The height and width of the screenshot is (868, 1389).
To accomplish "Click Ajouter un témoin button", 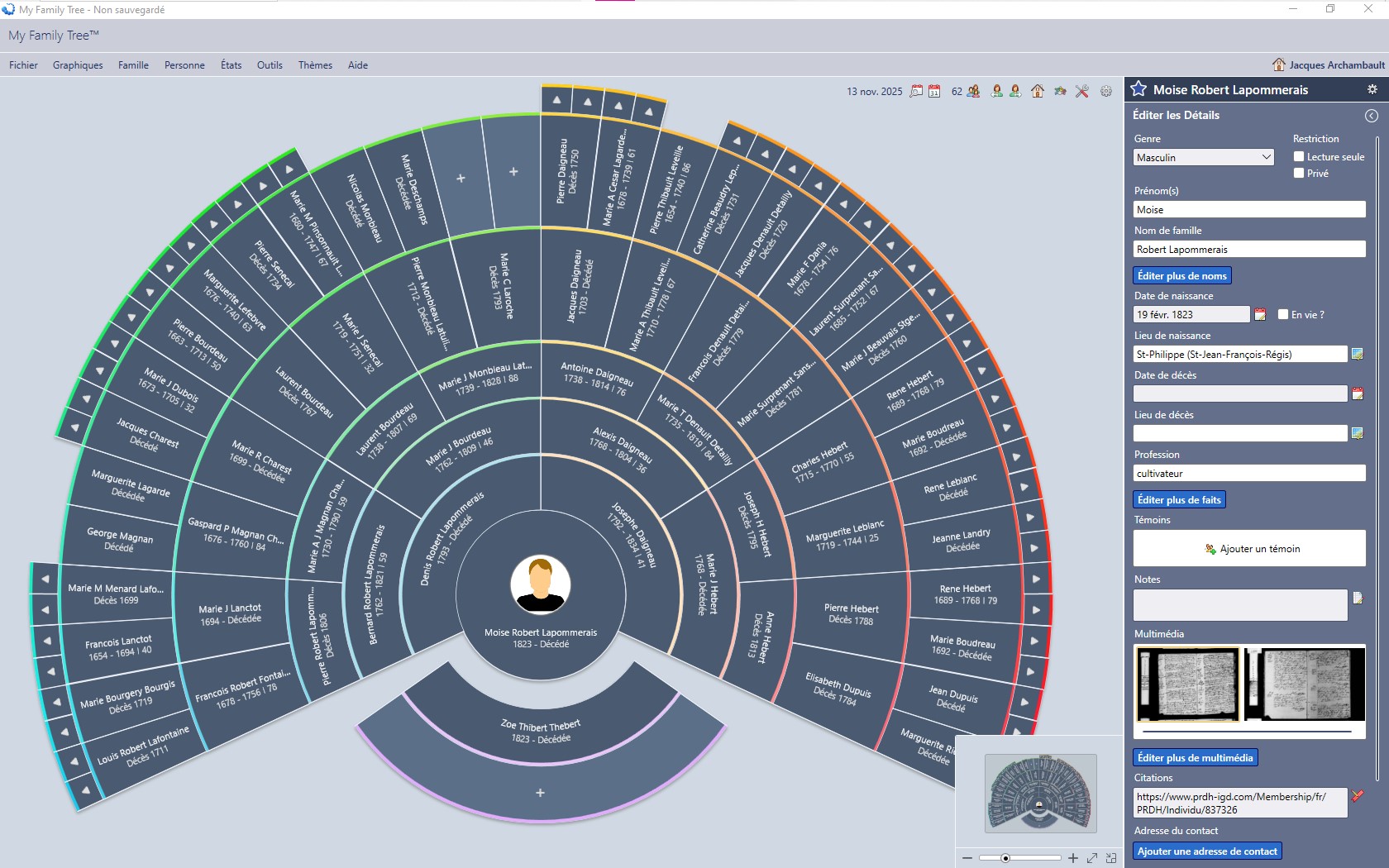I will point(1249,548).
